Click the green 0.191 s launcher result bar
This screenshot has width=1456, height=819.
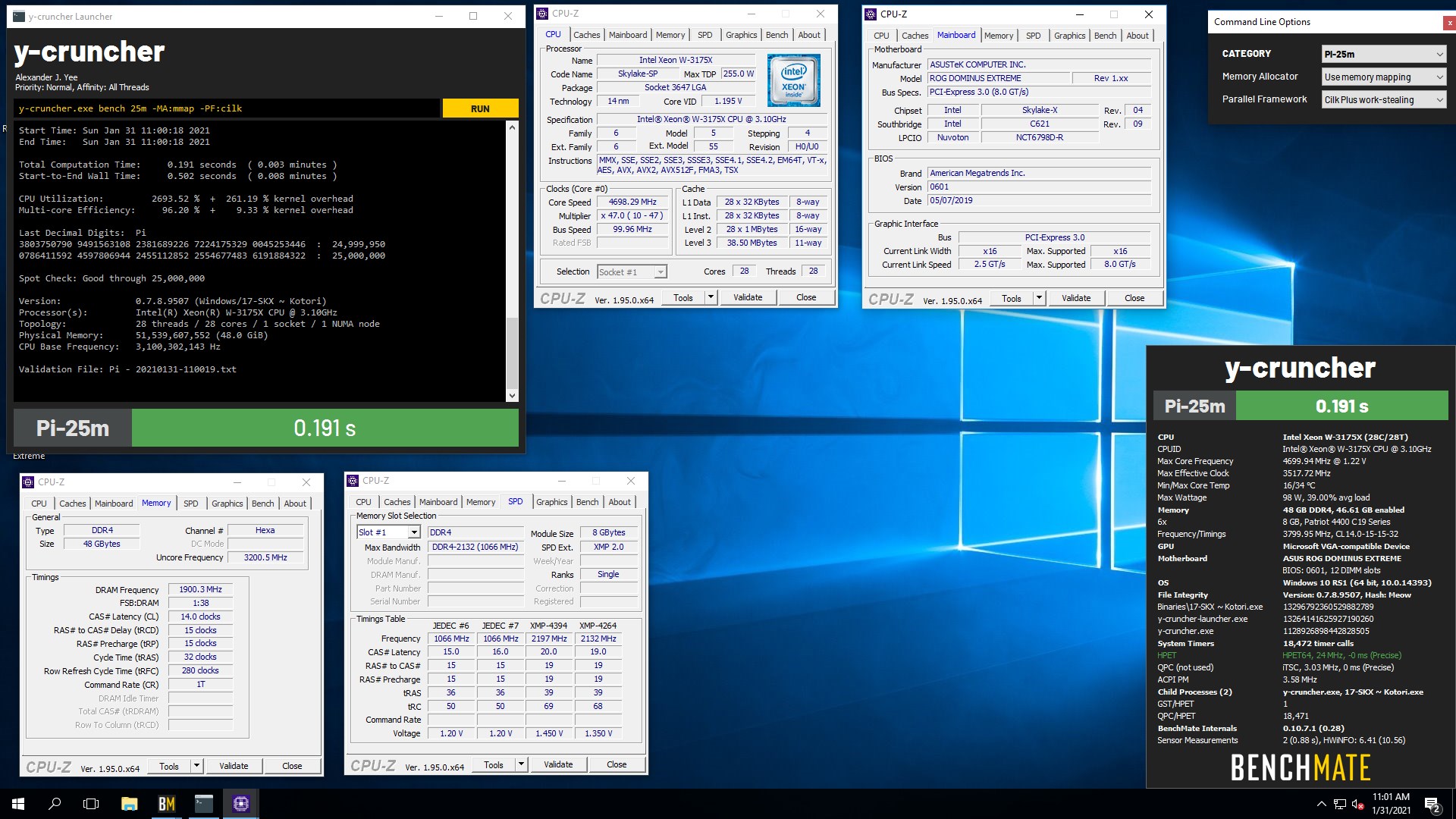point(325,428)
